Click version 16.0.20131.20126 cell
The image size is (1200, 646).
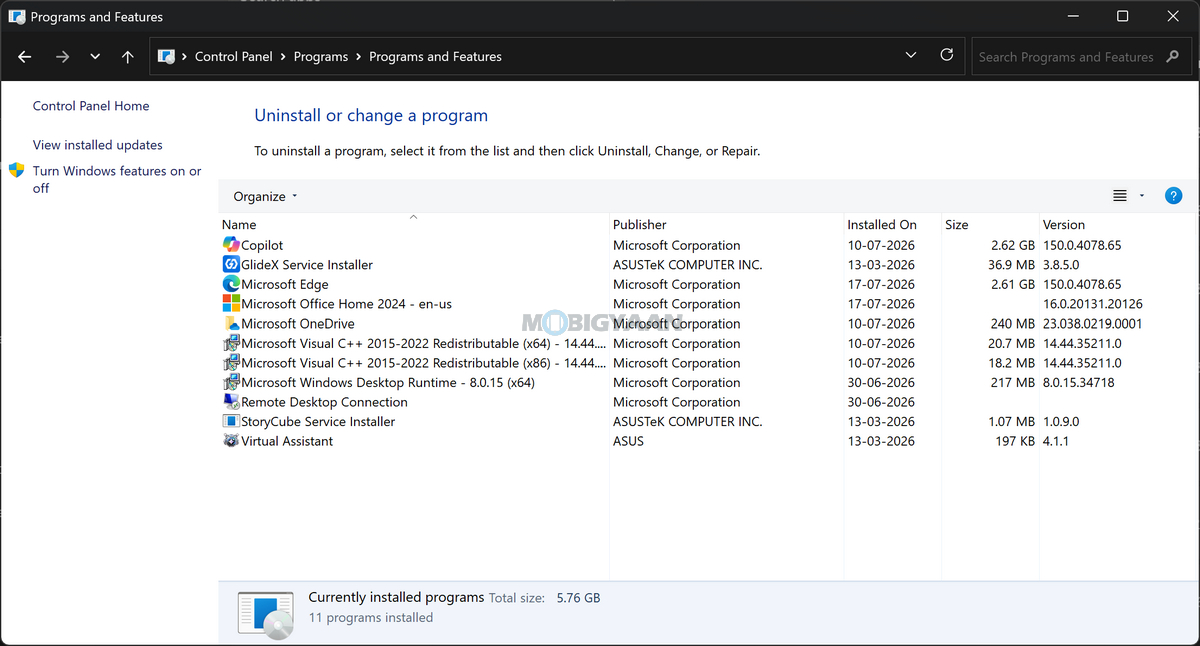[x=1092, y=304]
